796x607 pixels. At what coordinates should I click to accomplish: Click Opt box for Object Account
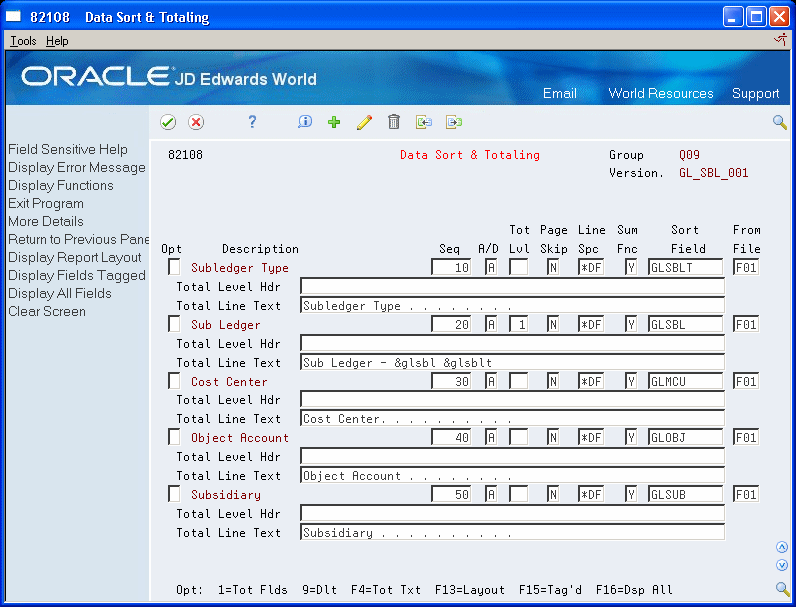174,437
